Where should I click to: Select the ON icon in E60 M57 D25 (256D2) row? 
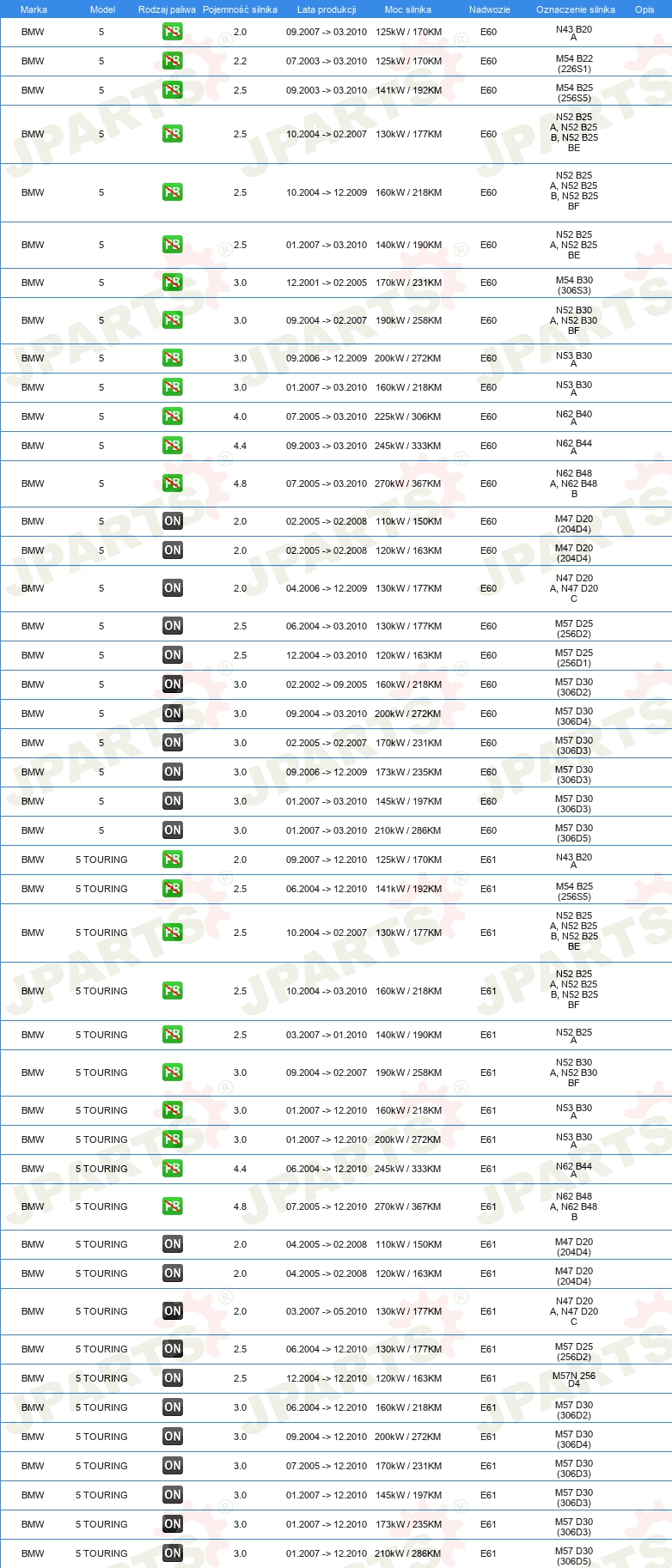click(173, 626)
